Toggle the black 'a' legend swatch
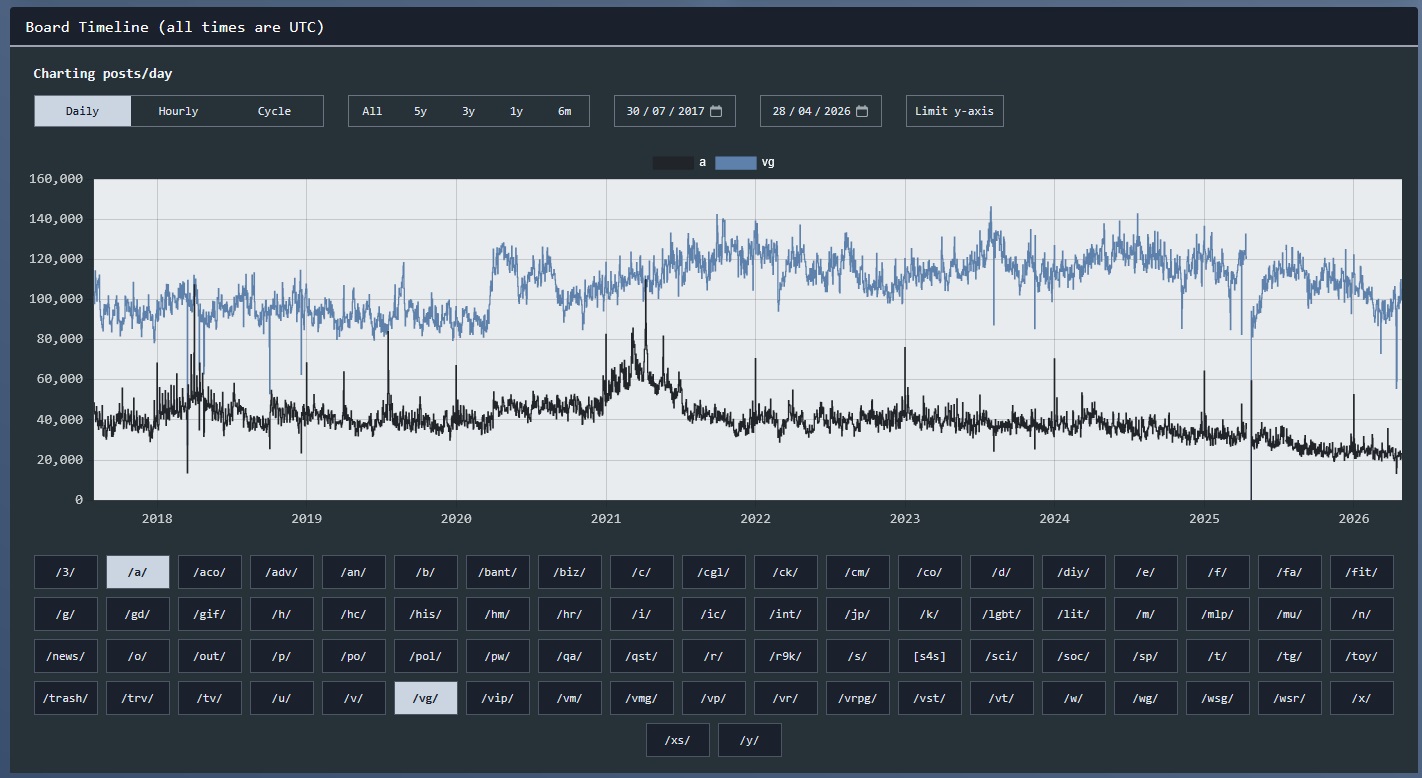The width and height of the screenshot is (1422, 778). click(x=673, y=162)
